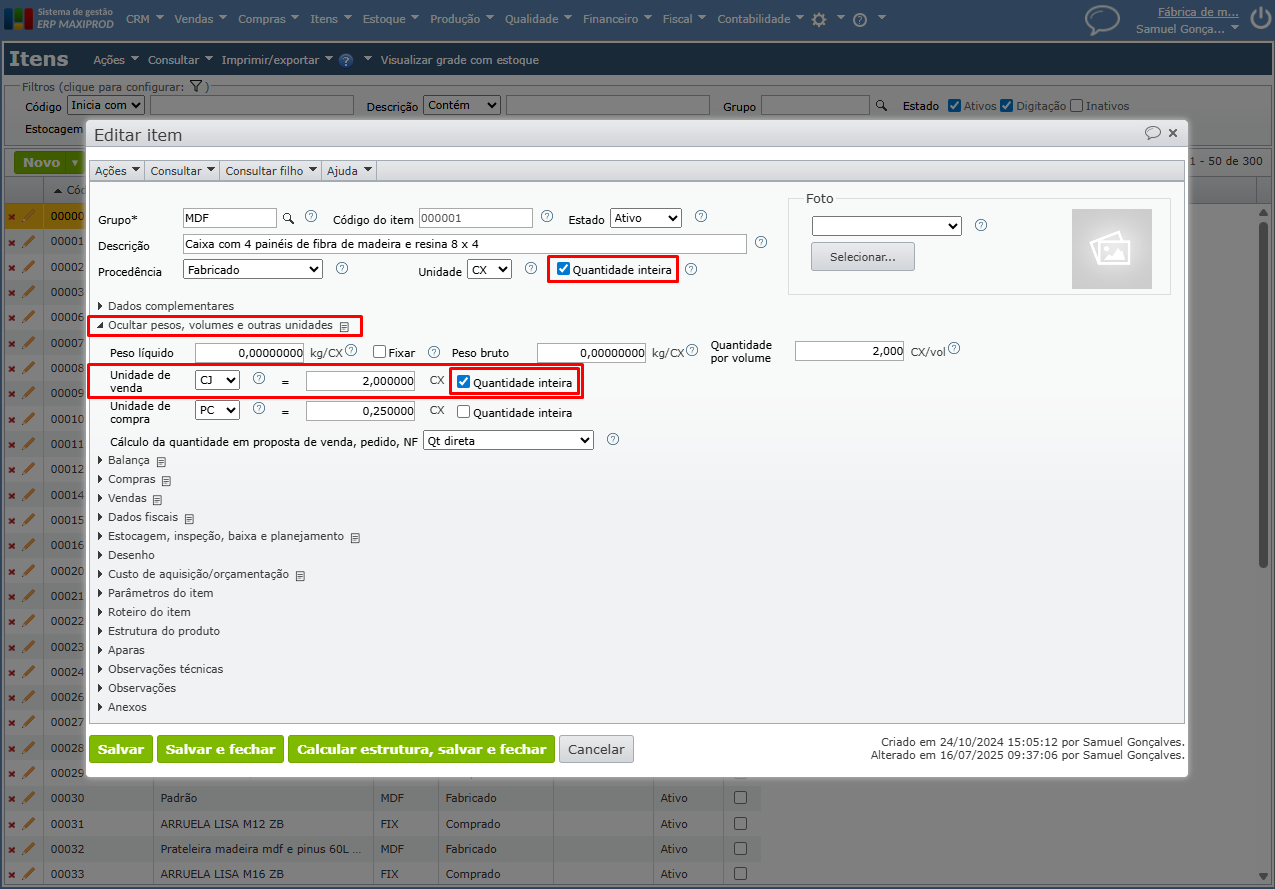
Task: Click the note icon beside Balança
Action: click(161, 461)
